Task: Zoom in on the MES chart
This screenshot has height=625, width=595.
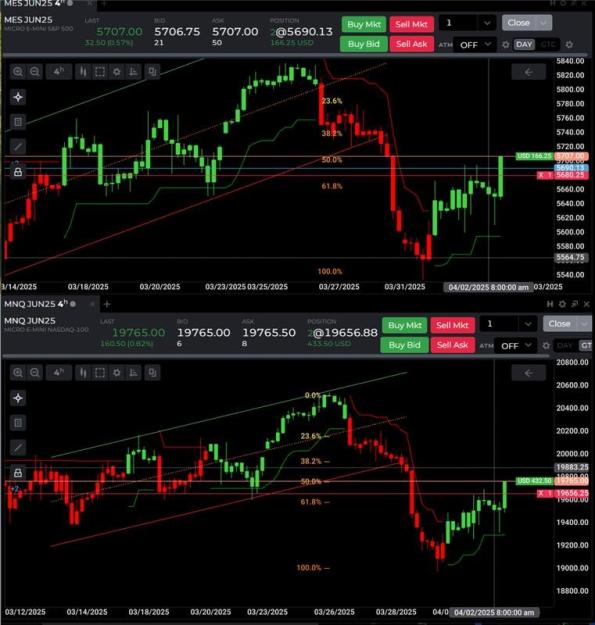Action: tap(18, 72)
